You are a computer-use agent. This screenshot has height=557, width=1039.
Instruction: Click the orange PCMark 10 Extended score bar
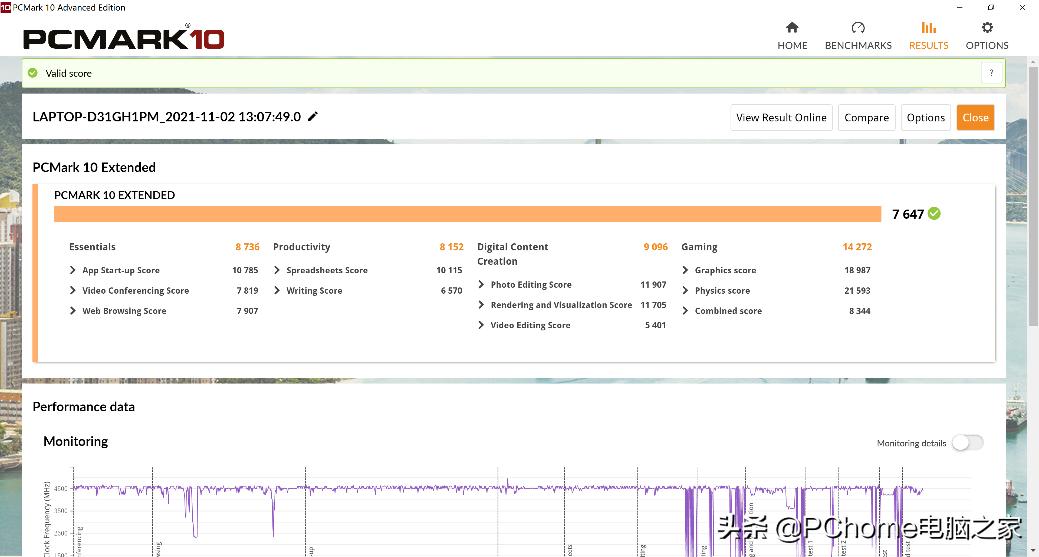(467, 214)
